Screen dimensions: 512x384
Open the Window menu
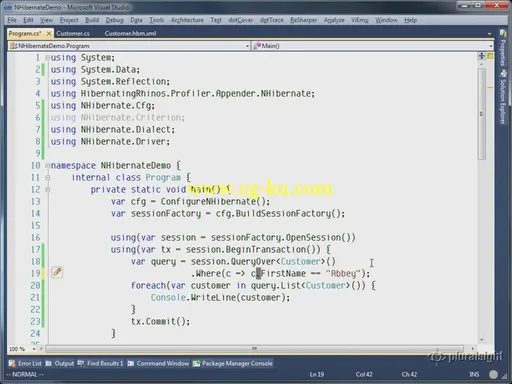386,20
